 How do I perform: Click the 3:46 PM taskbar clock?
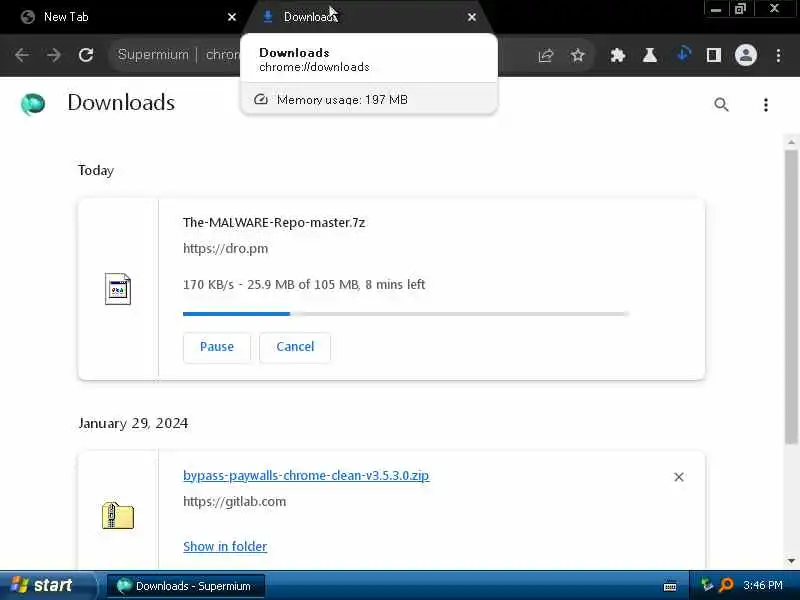coord(763,585)
